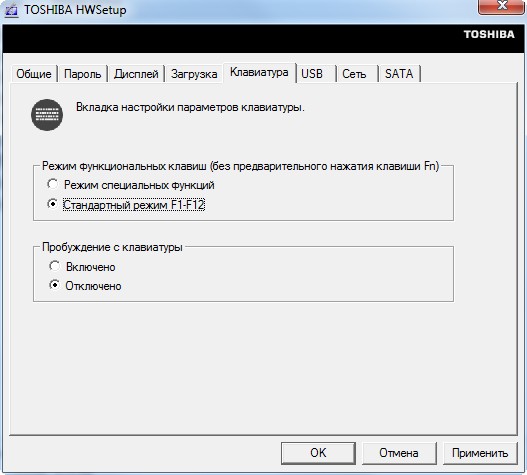The height and width of the screenshot is (475, 527).
Task: Enable keyboard wake with Включено
Action: (x=54, y=266)
